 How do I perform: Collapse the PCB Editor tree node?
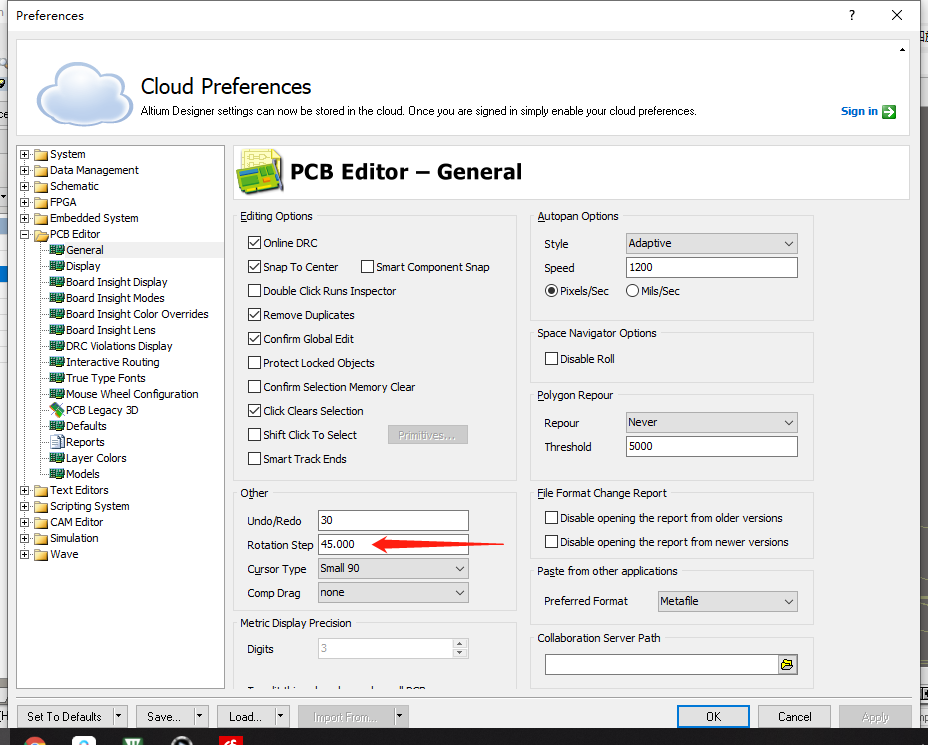(x=24, y=234)
